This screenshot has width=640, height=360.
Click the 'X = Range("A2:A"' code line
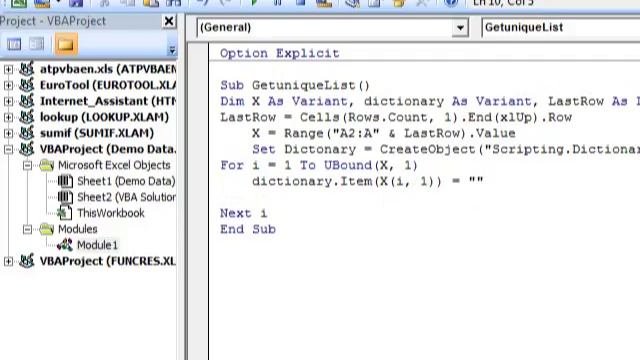pos(384,133)
